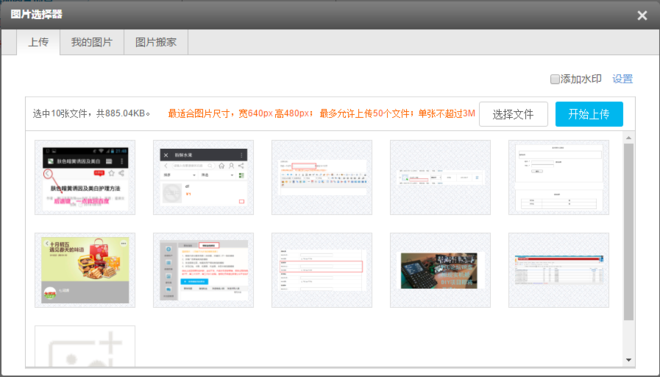Click the add-image placeholder tile
The image size is (660, 377).
click(85, 346)
